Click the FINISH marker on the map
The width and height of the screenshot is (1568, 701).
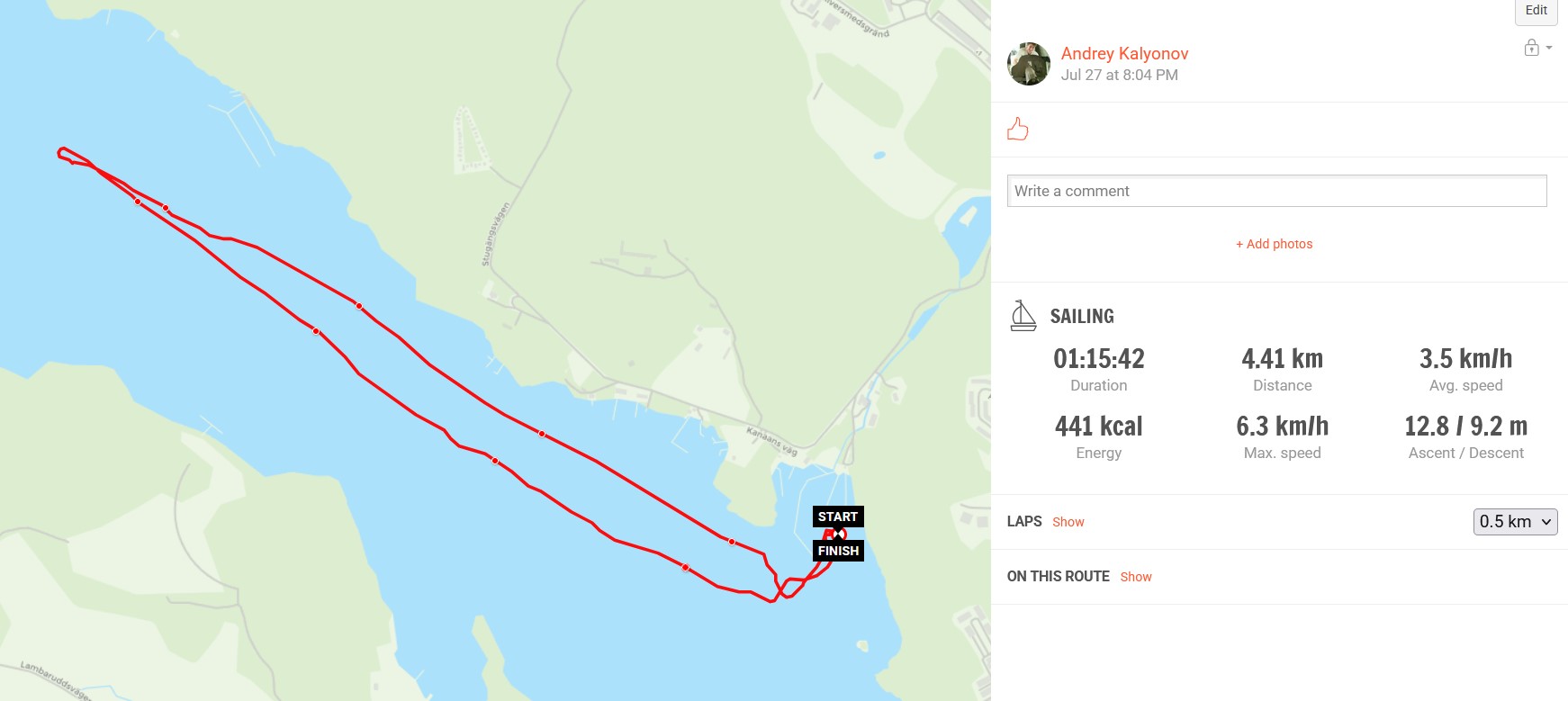pos(838,551)
